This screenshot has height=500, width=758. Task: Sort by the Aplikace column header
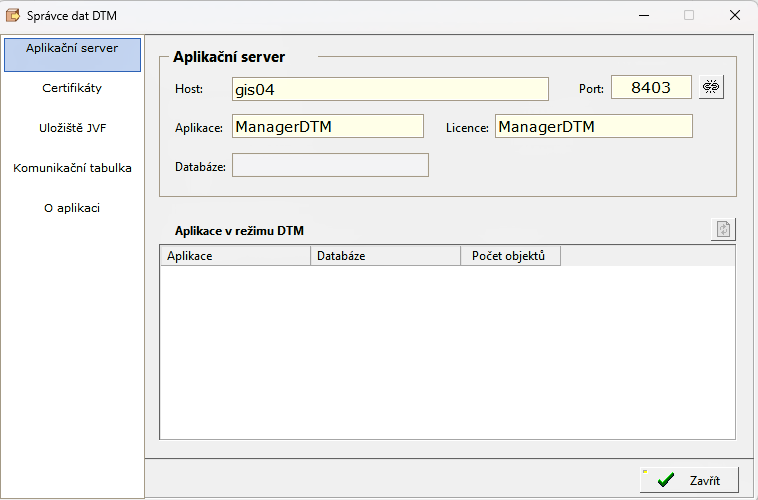[x=235, y=256]
